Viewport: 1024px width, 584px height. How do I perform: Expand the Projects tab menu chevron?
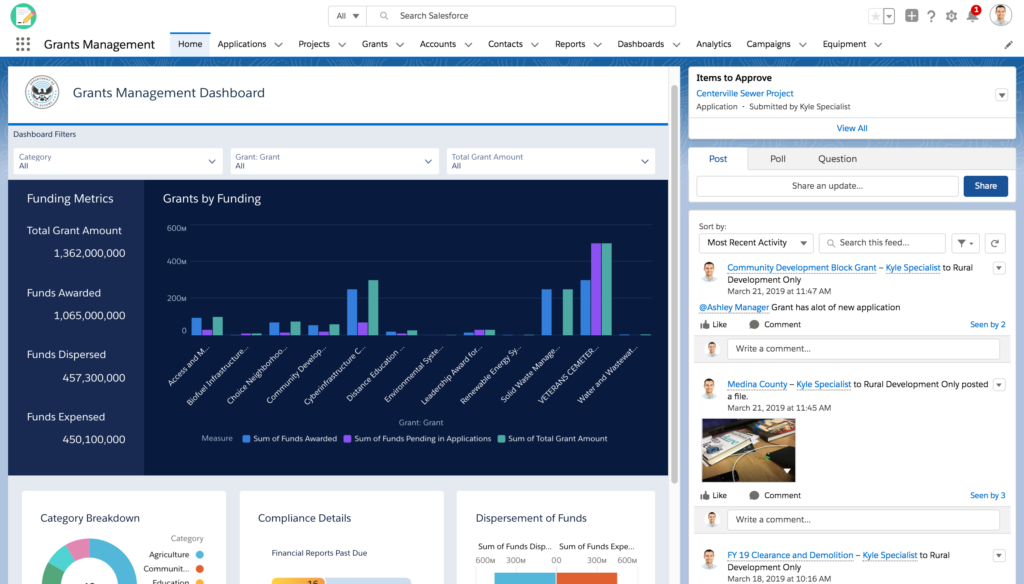pos(342,44)
